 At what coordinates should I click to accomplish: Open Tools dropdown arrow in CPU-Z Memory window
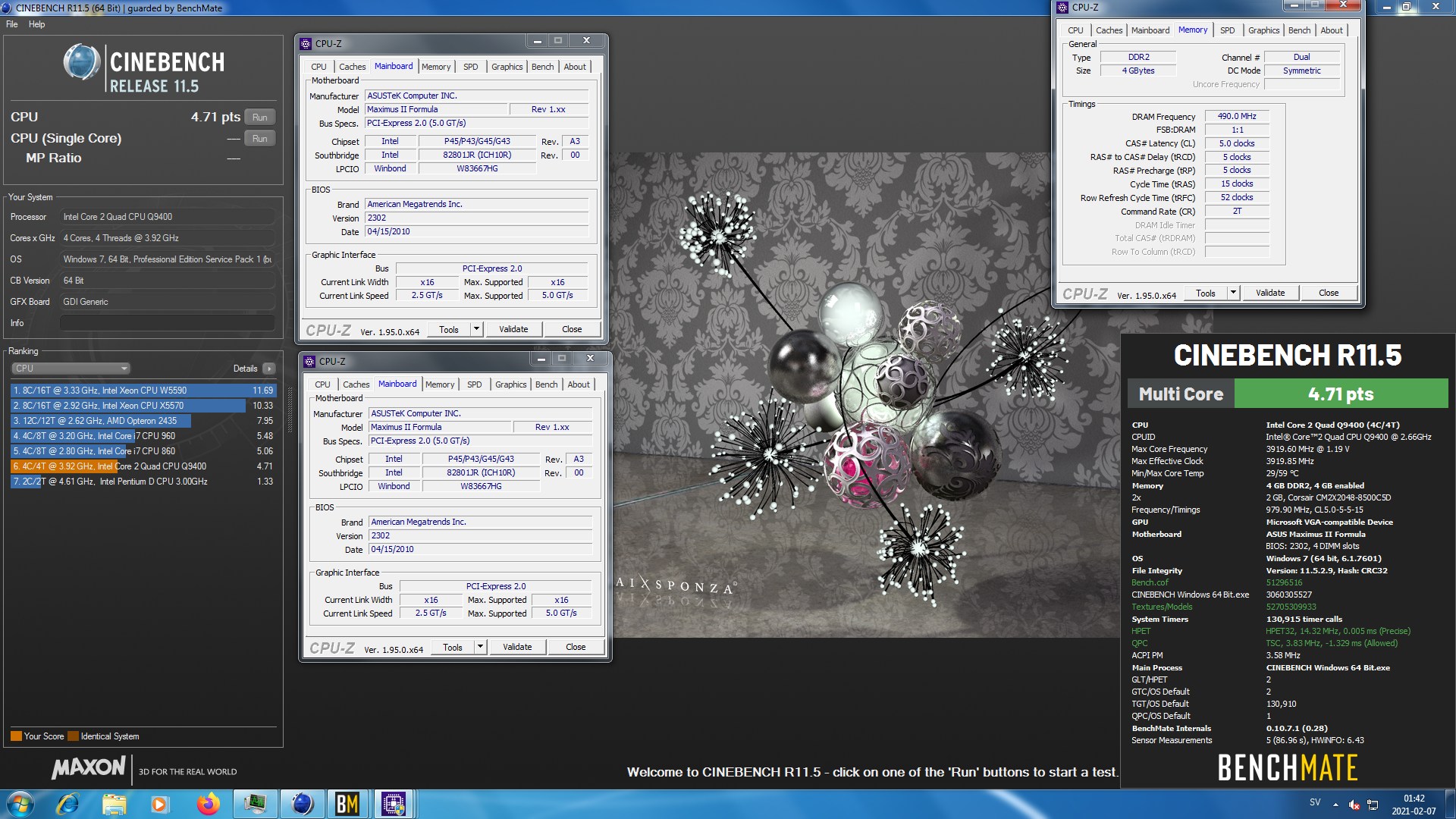coord(1233,293)
